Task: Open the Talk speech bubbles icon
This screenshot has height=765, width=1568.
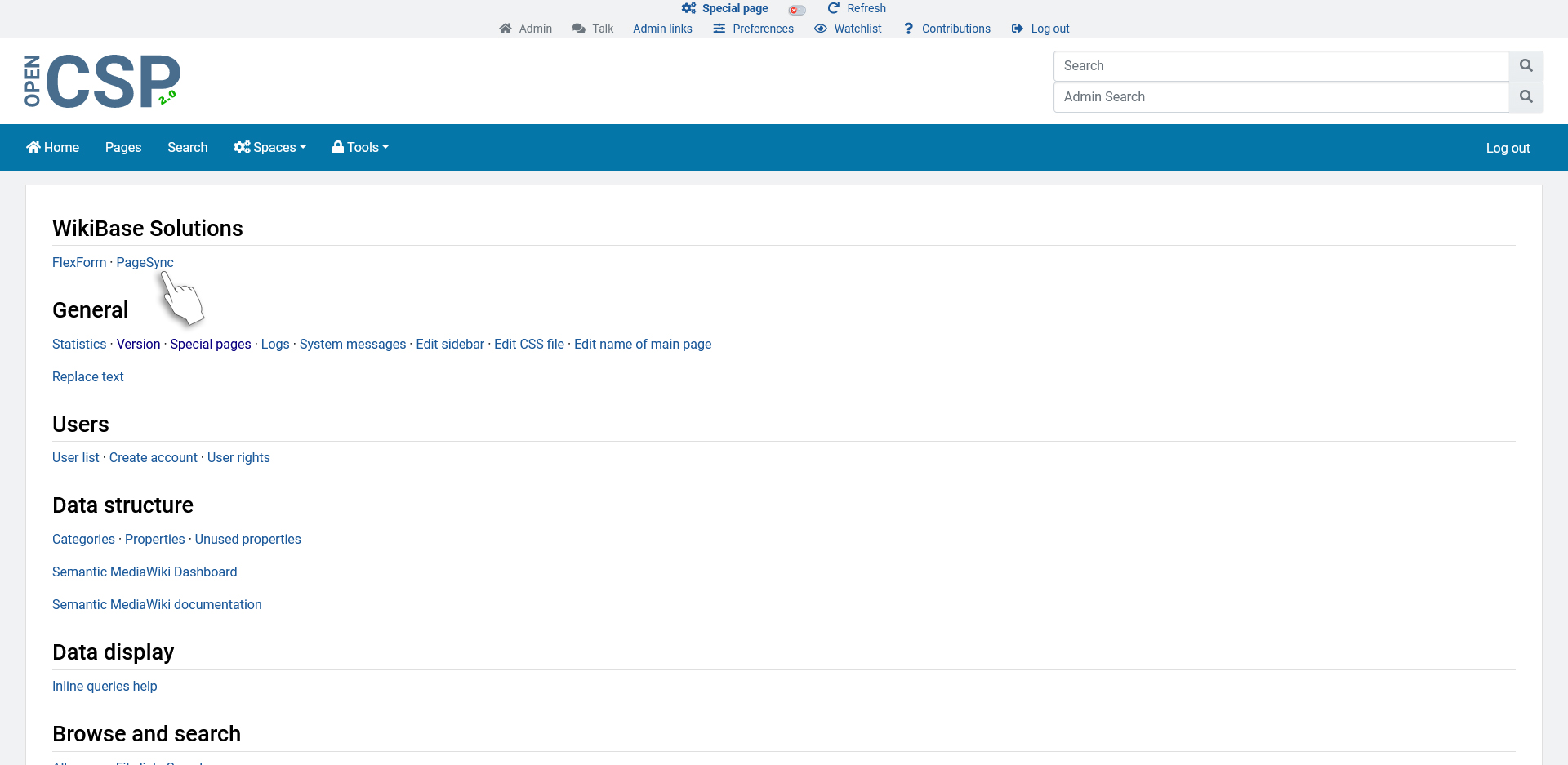Action: click(579, 29)
